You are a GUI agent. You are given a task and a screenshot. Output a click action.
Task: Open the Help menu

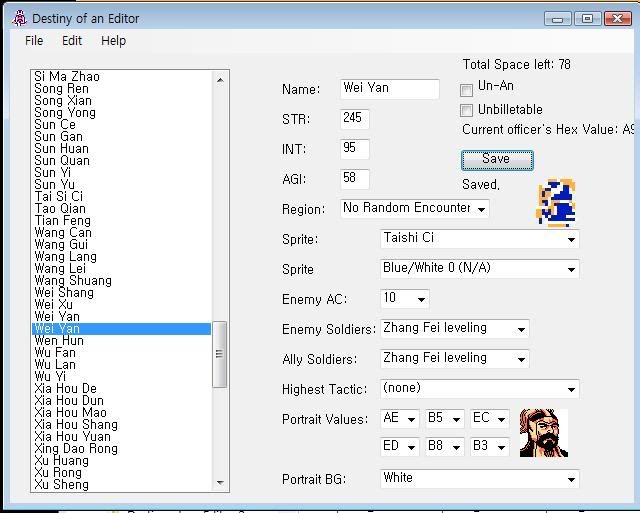coord(113,41)
